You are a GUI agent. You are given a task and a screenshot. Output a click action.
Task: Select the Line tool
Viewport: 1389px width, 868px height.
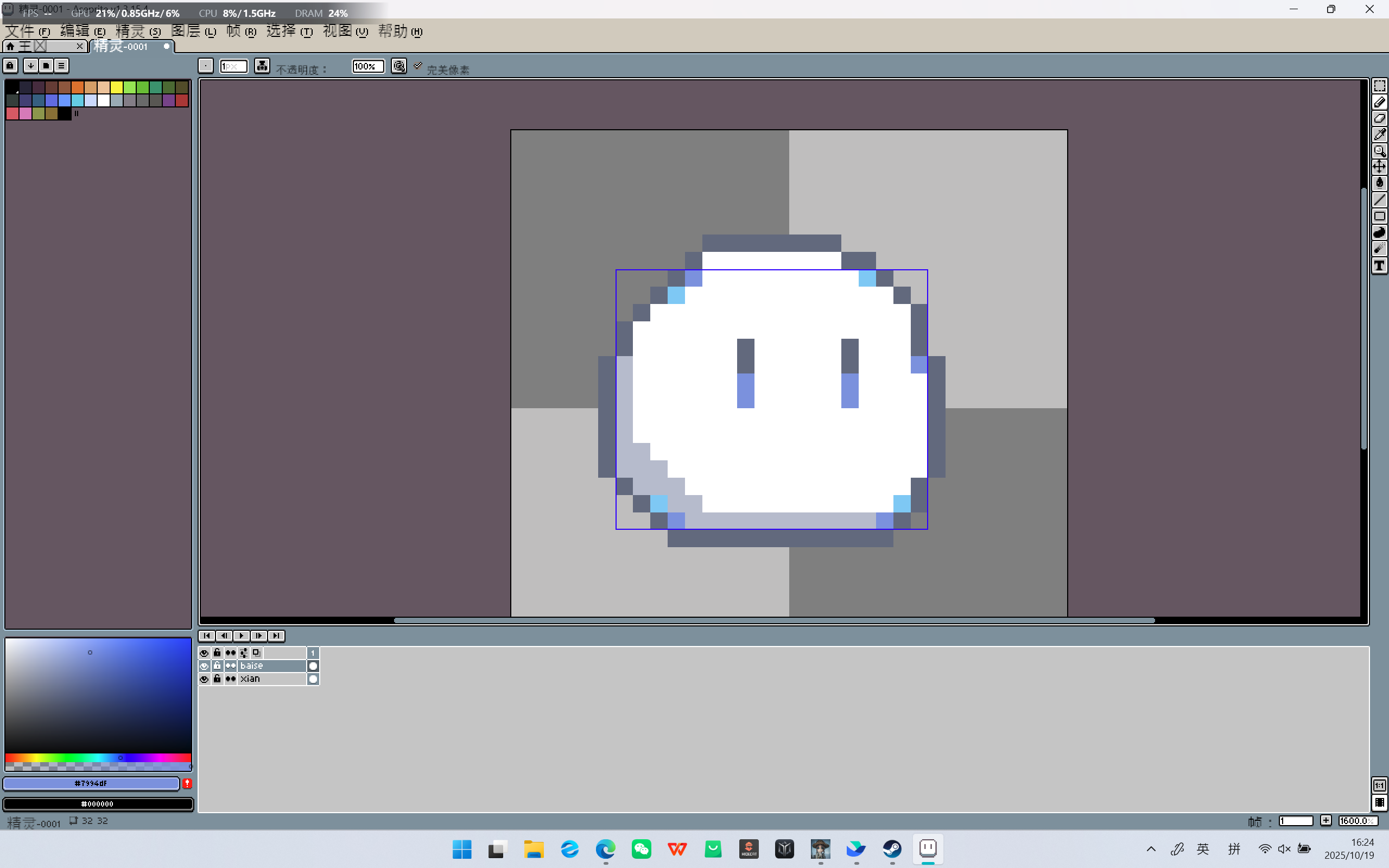1379,200
